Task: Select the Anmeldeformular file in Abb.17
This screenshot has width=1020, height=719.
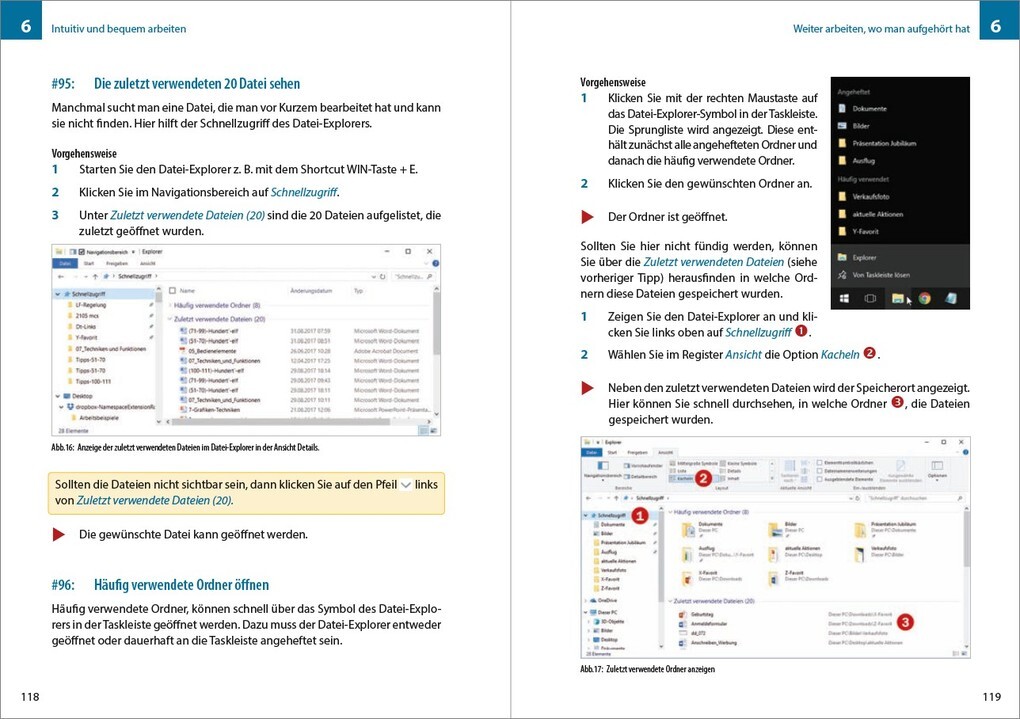Action: (704, 623)
